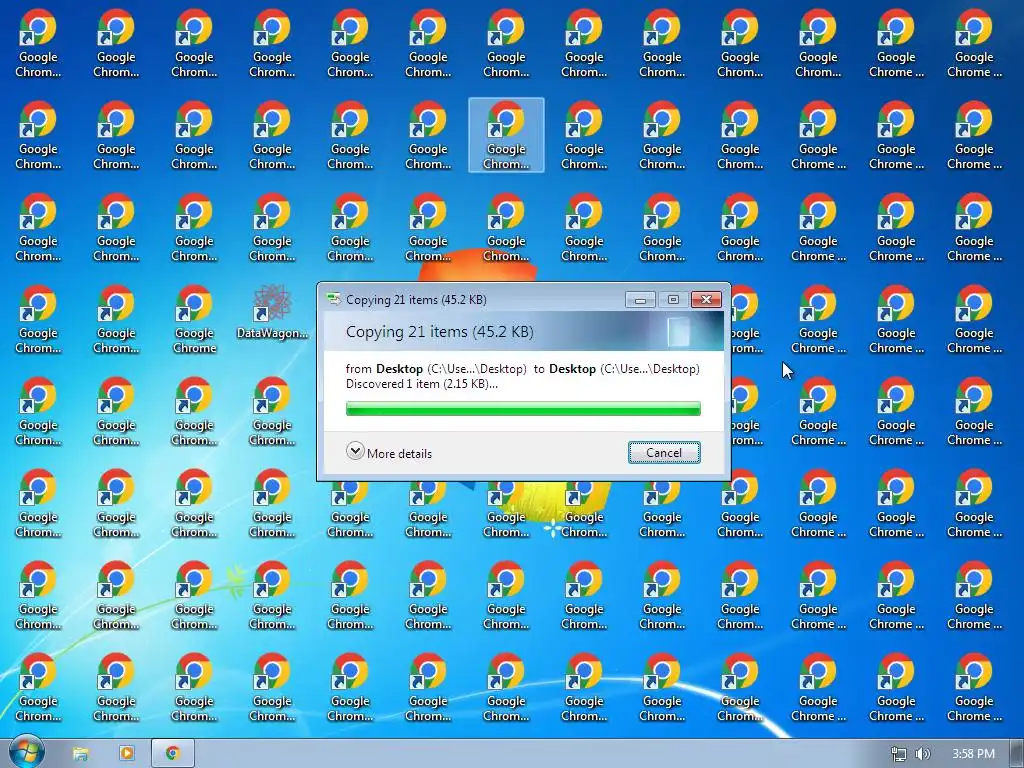The width and height of the screenshot is (1024, 768).
Task: Expand More details in the copy dialog
Action: 389,453
